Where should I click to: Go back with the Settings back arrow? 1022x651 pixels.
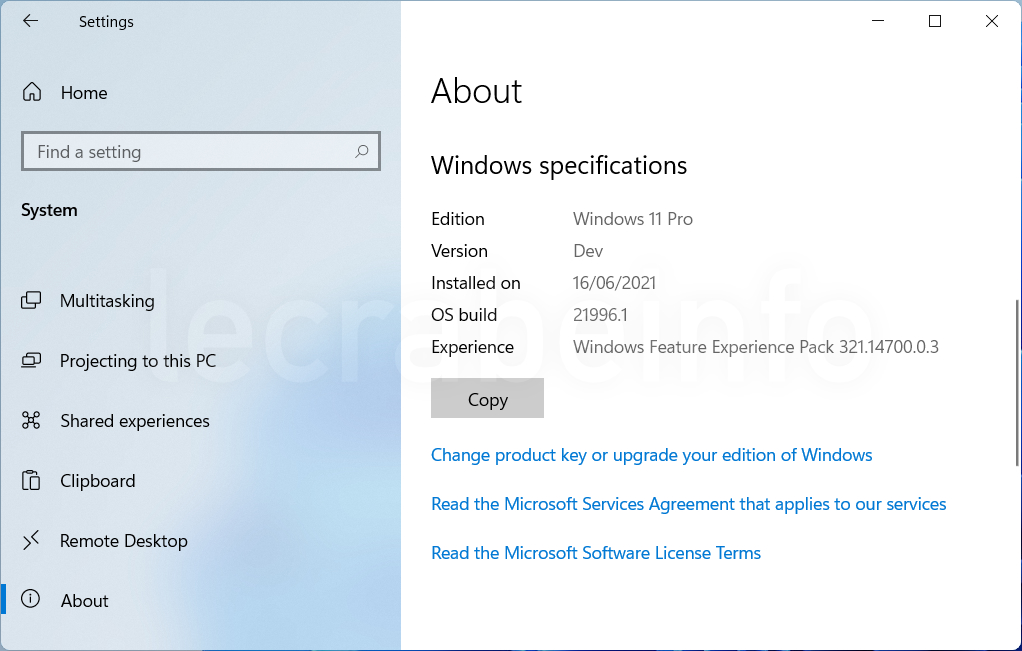[31, 21]
